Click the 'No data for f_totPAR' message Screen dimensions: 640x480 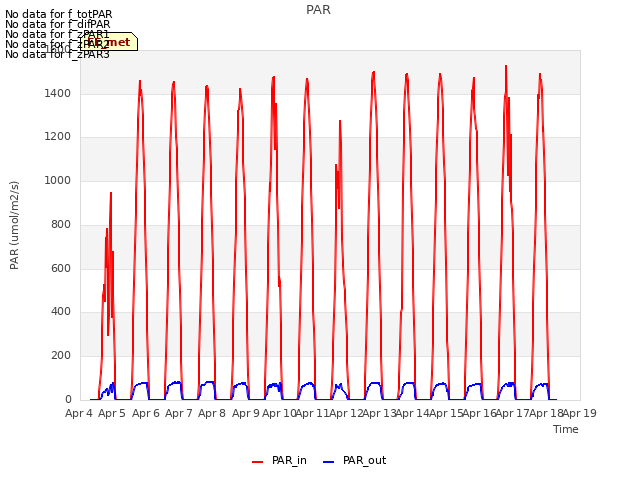click(x=58, y=15)
